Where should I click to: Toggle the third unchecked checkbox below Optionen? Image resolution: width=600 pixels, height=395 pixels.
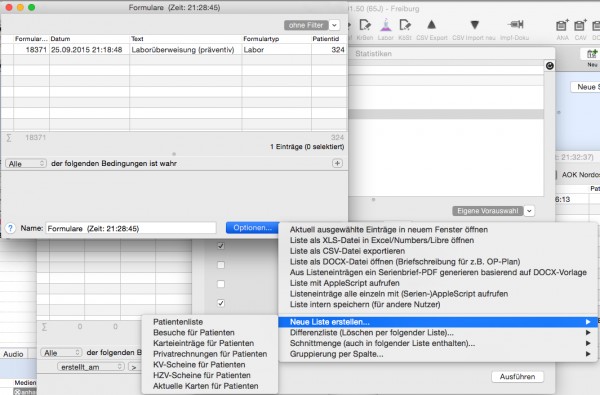(221, 284)
